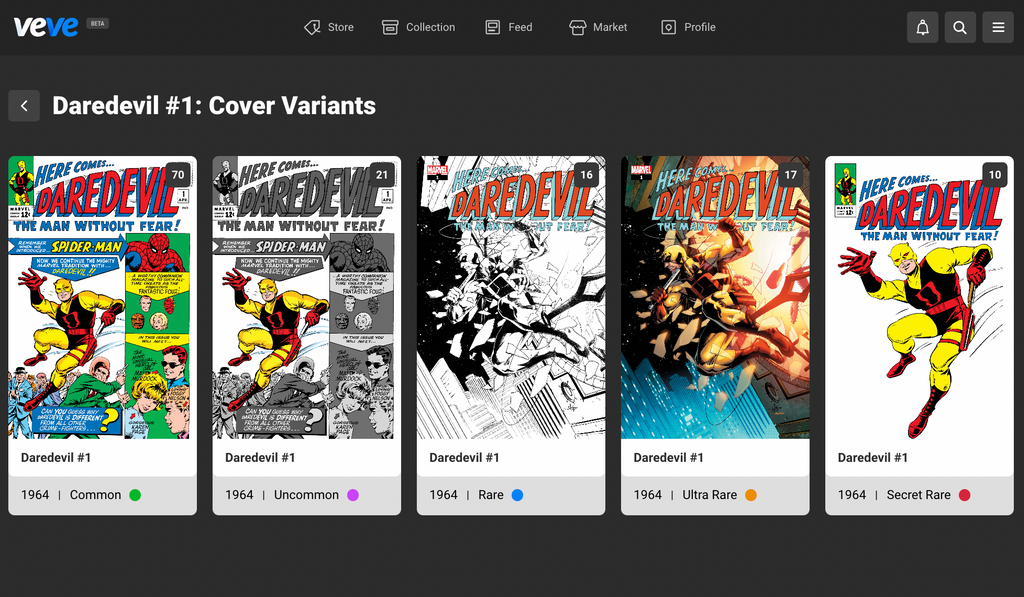Click the 1964 year on Uncommon card
Screen dimensions: 1024x597
[x=240, y=495]
